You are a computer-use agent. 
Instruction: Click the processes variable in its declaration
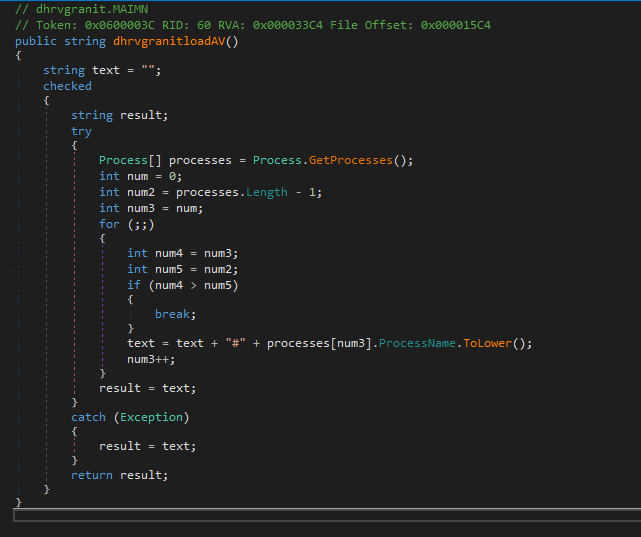200,160
